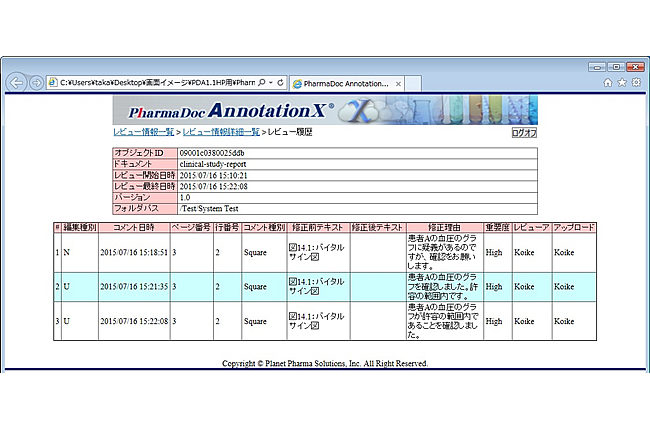Click the 編集種別 column header
This screenshot has height=430, width=650.
click(x=80, y=227)
